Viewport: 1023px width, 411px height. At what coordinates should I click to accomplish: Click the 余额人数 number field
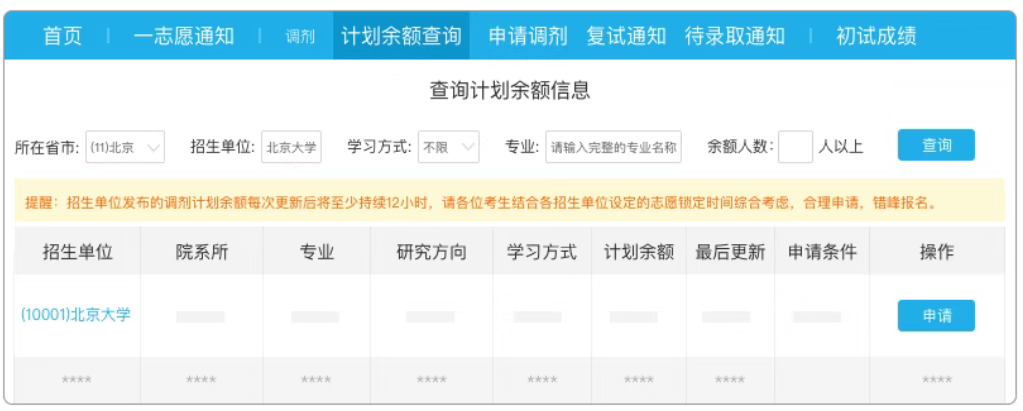tap(795, 147)
